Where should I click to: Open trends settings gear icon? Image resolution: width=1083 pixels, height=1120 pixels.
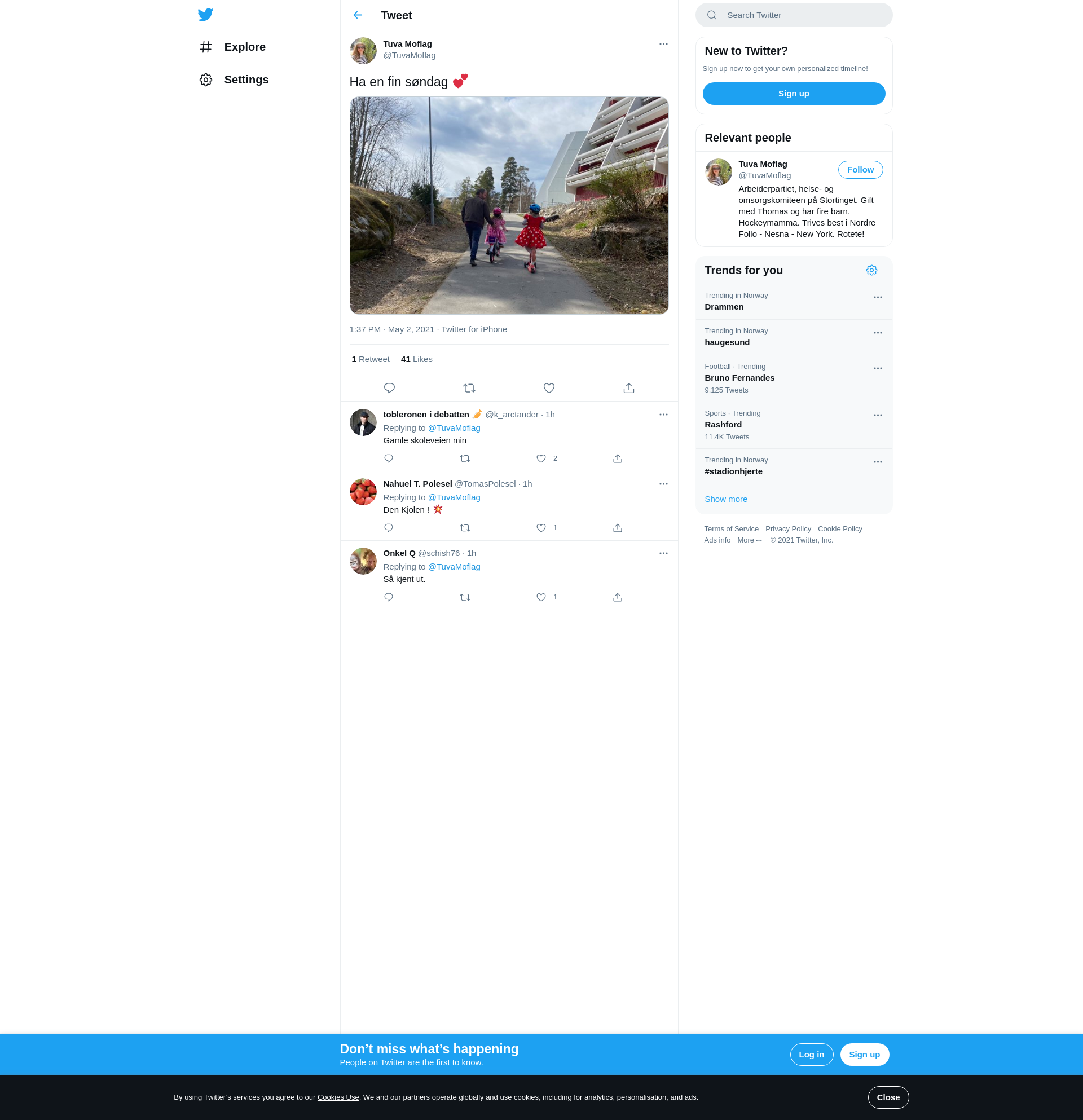point(871,270)
